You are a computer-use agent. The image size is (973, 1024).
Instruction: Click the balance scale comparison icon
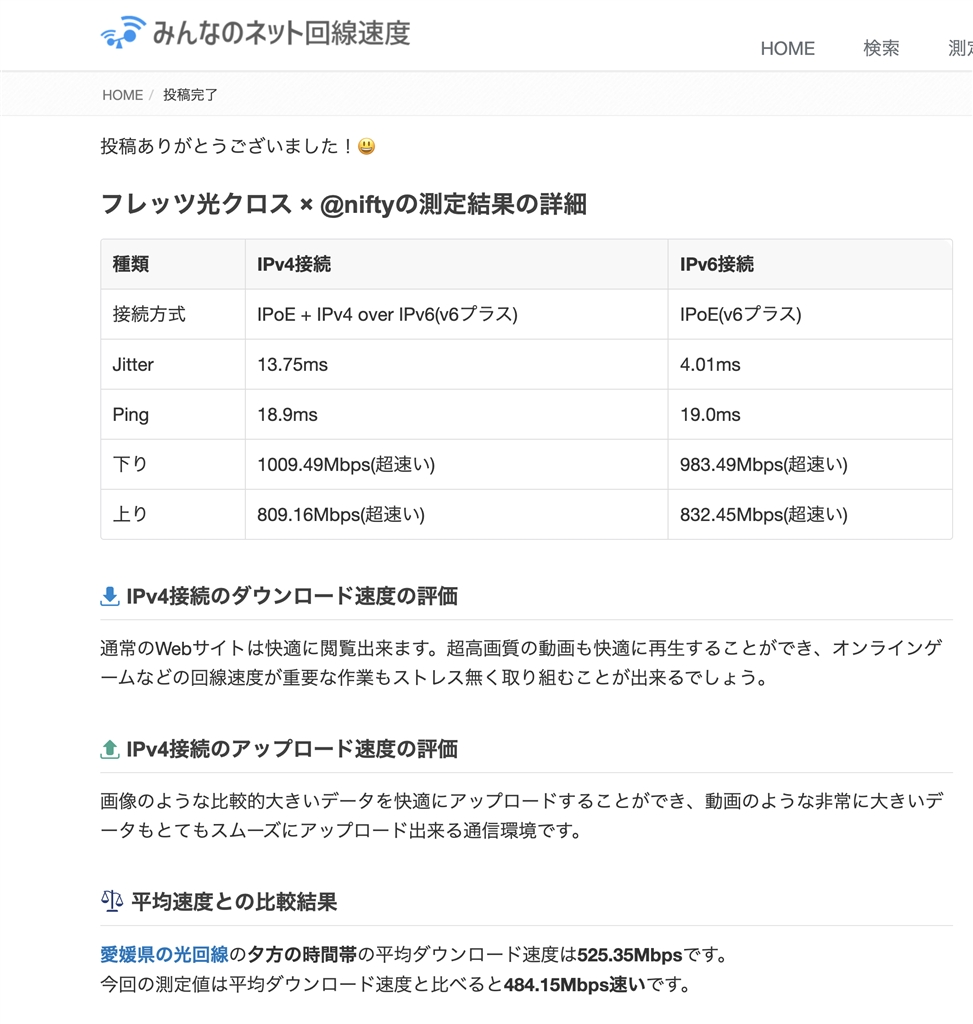(x=112, y=902)
